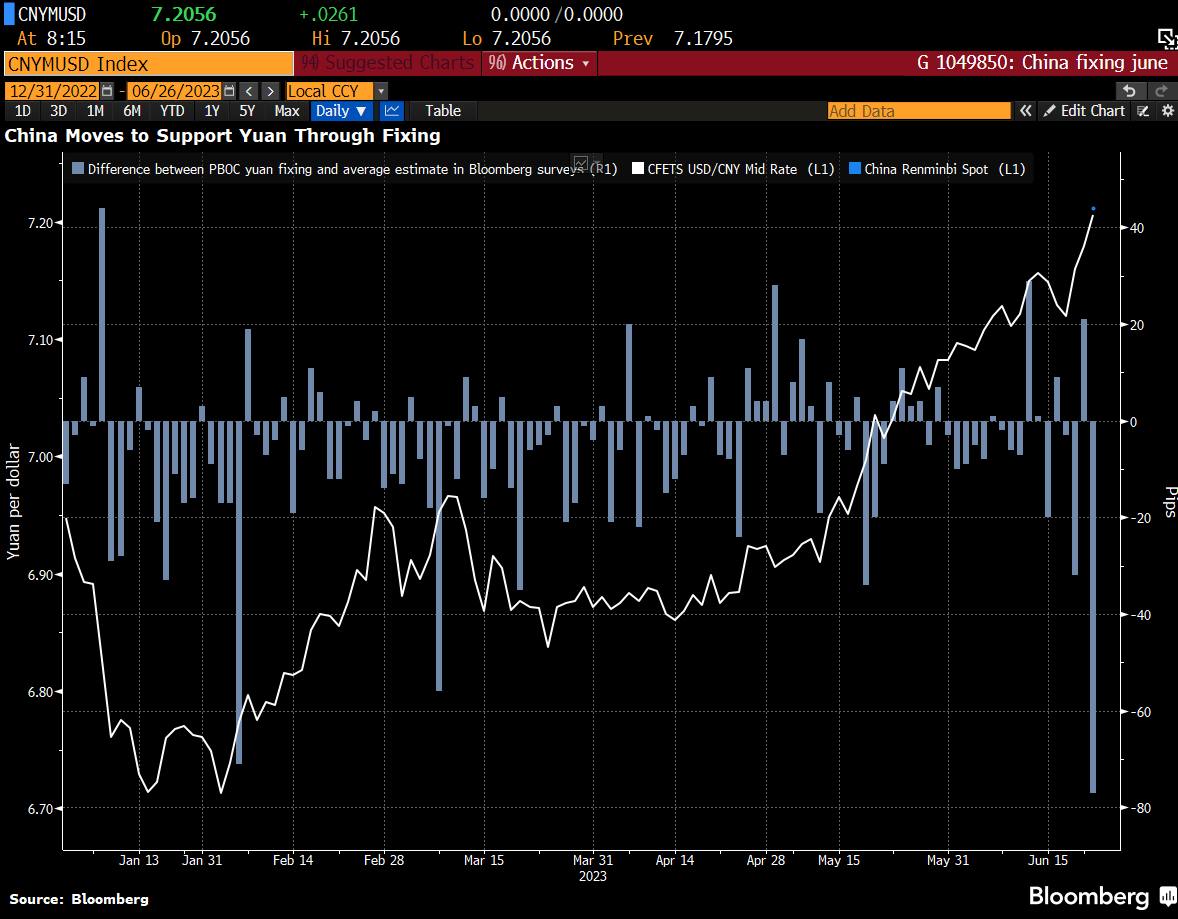
Task: Click the Source: Bloomberg text
Action: tap(79, 899)
